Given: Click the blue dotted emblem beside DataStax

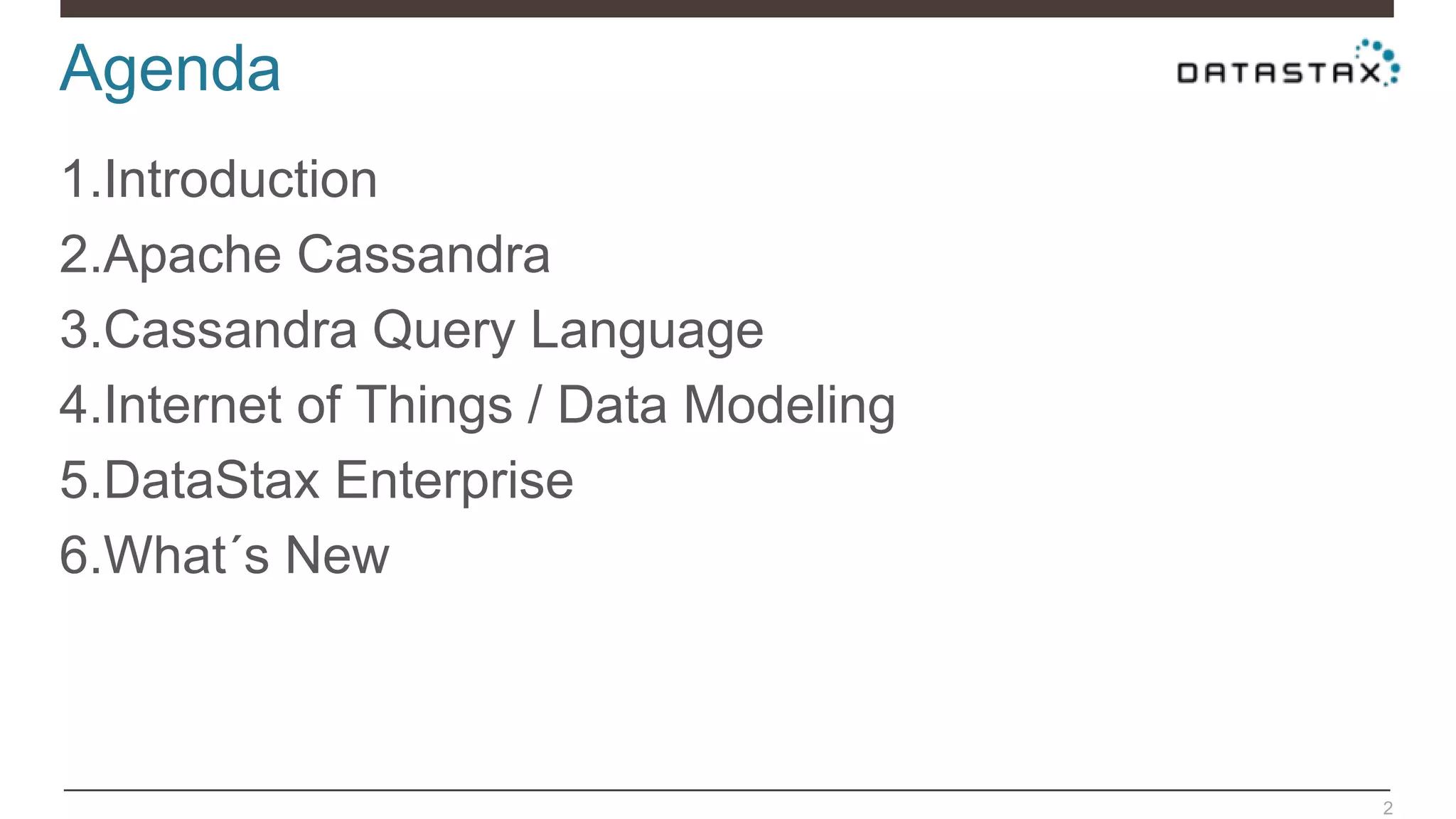Looking at the screenshot, I should [x=1379, y=62].
